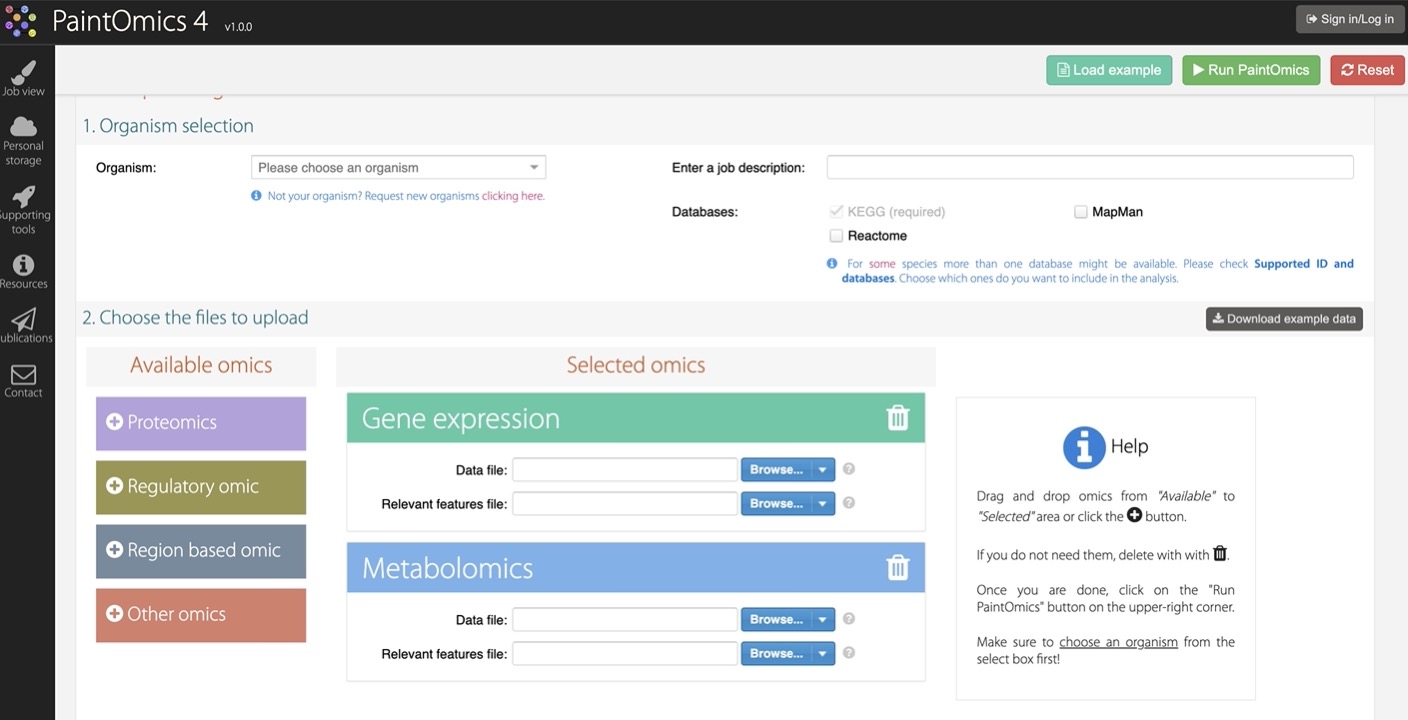Image resolution: width=1408 pixels, height=720 pixels.
Task: Enable the MapMan database checkbox
Action: (x=1080, y=212)
